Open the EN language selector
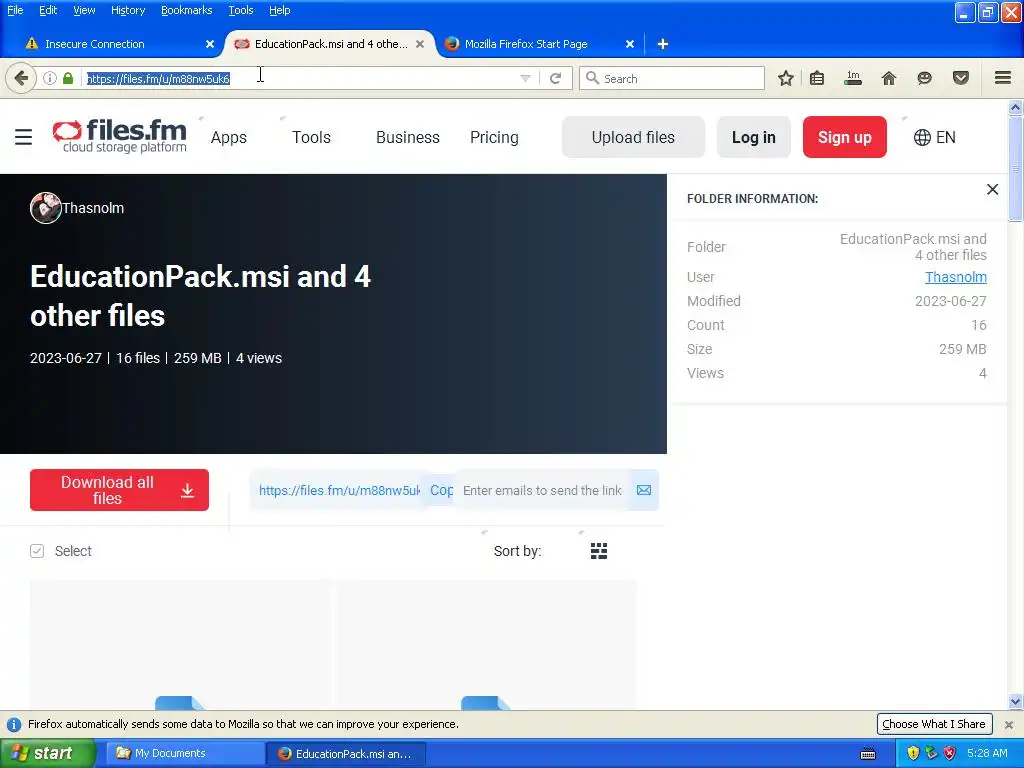This screenshot has height=768, width=1024. click(x=935, y=137)
